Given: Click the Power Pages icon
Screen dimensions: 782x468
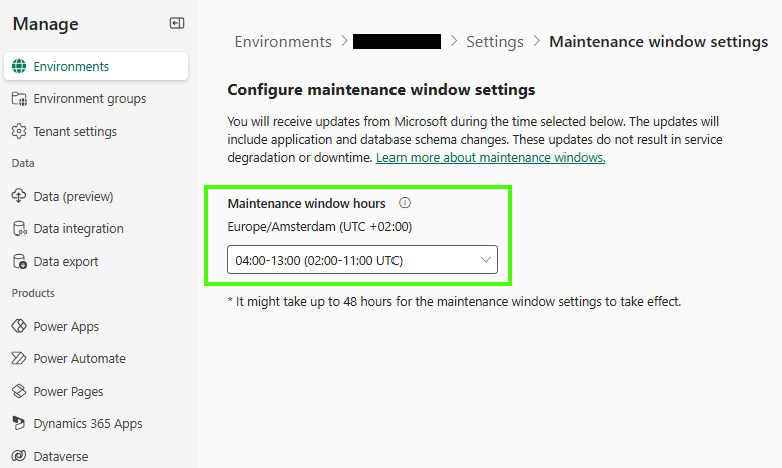Looking at the screenshot, I should coord(18,392).
